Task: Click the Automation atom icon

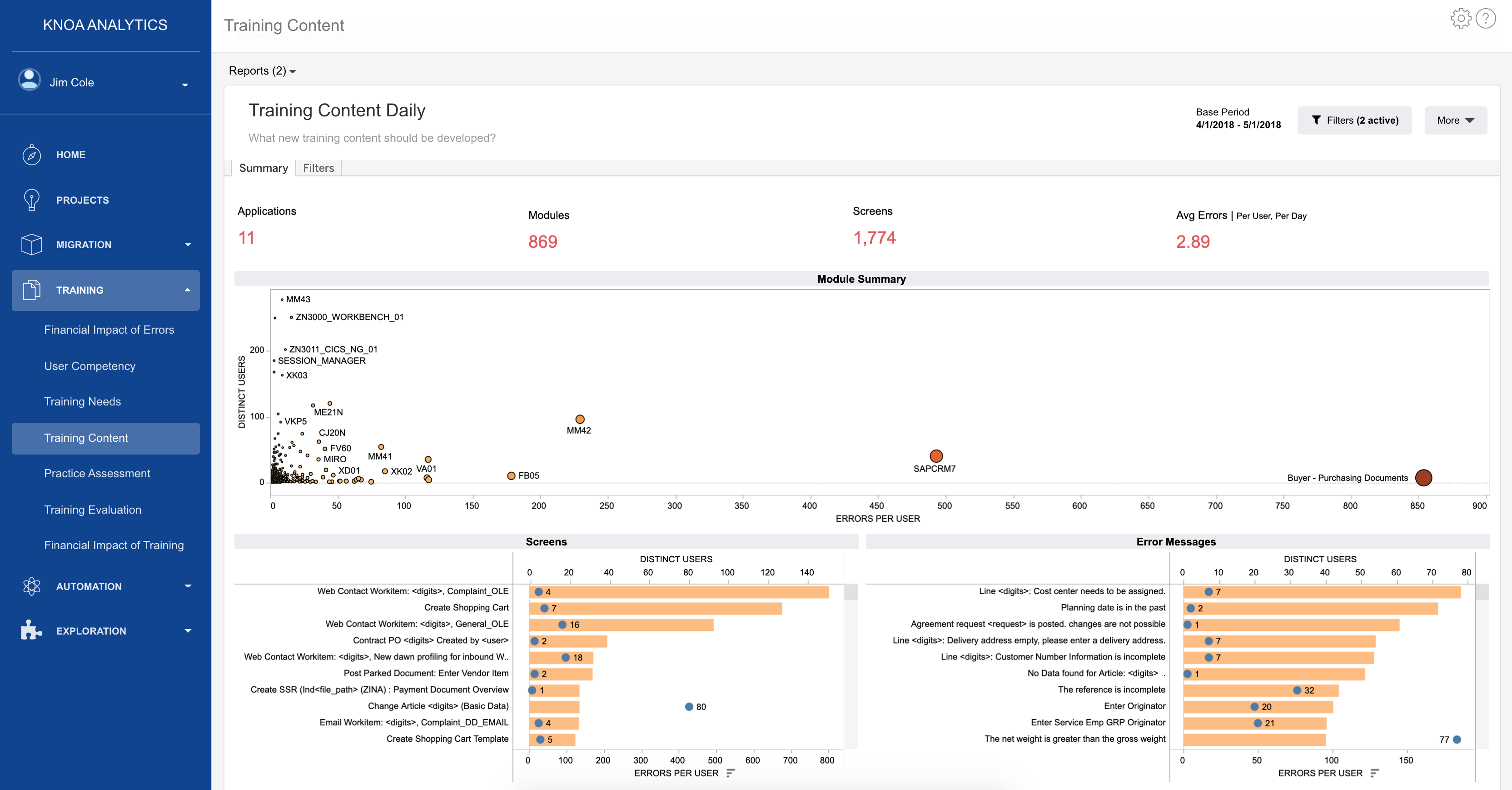Action: 32,586
